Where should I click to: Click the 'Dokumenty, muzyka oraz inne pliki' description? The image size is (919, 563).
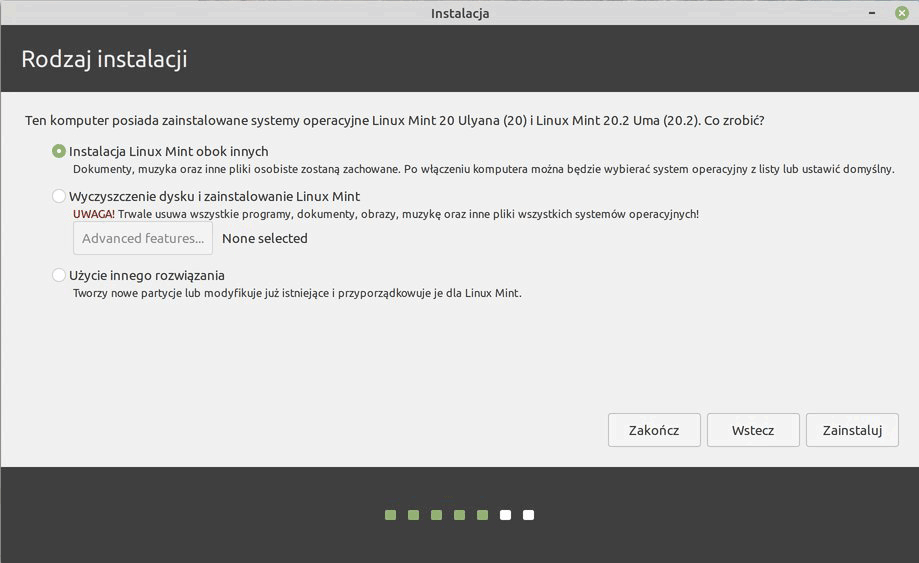pos(484,169)
